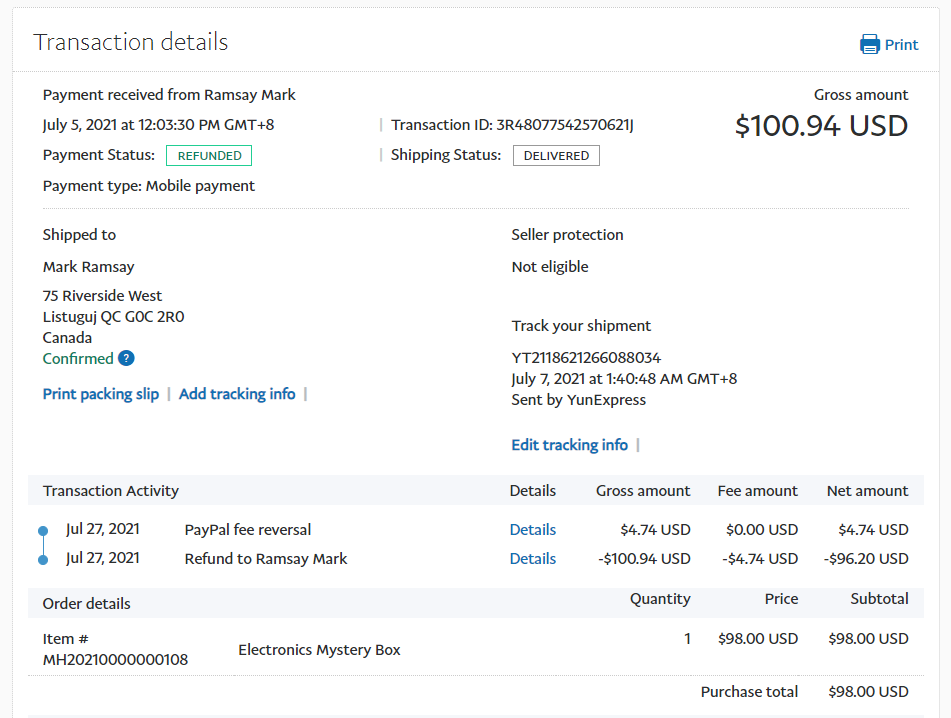Select Add tracking info link

(x=237, y=394)
